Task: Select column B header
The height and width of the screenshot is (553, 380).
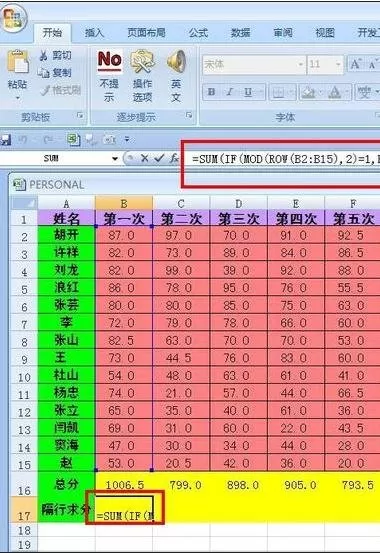Action: 124,203
